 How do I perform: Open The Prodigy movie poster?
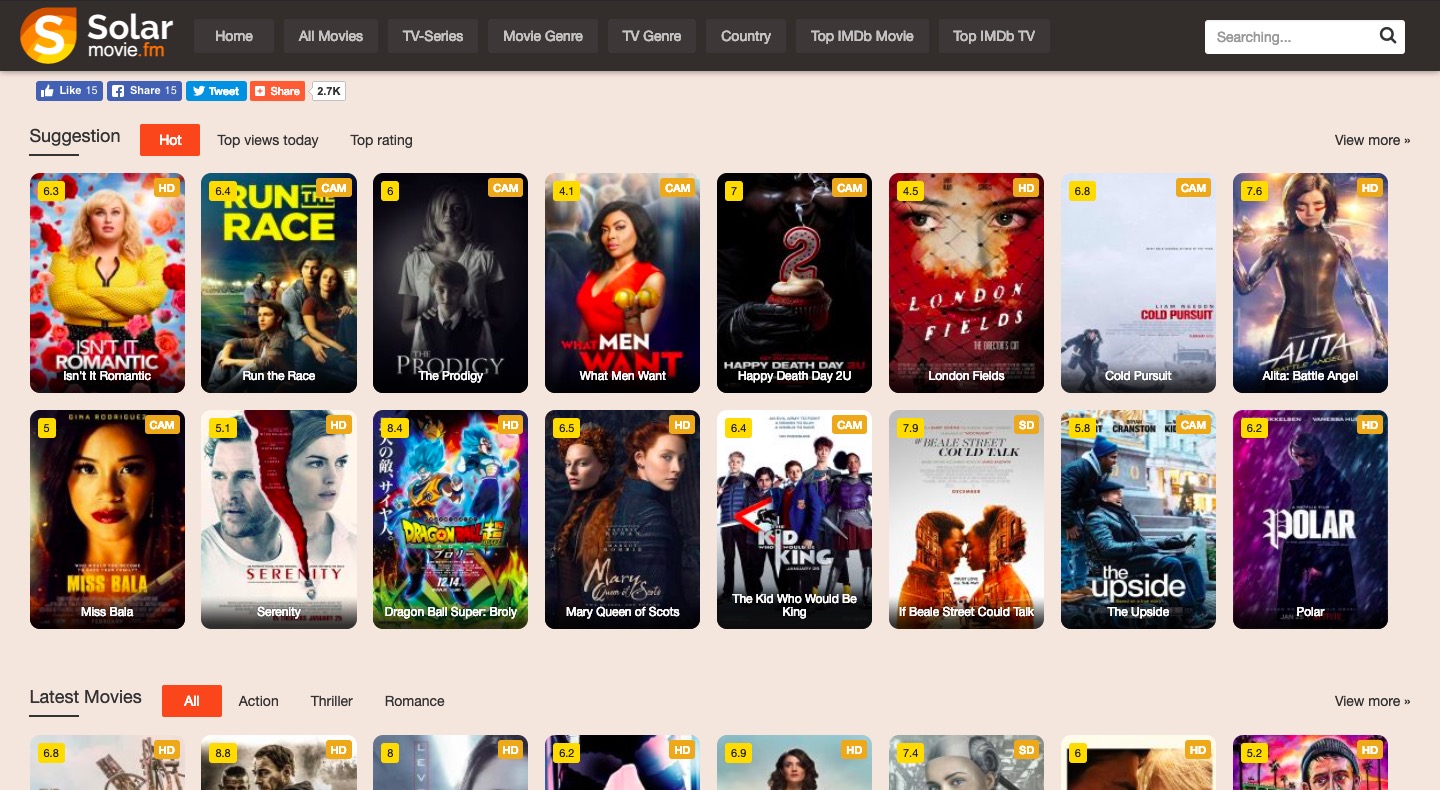pyautogui.click(x=450, y=283)
